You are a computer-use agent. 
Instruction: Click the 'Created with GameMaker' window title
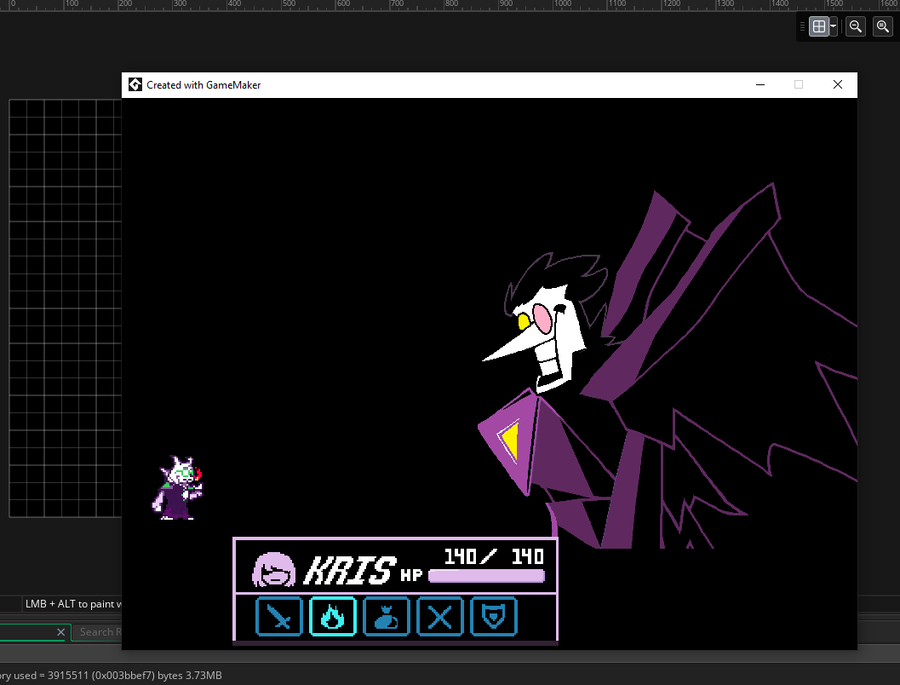[x=203, y=85]
